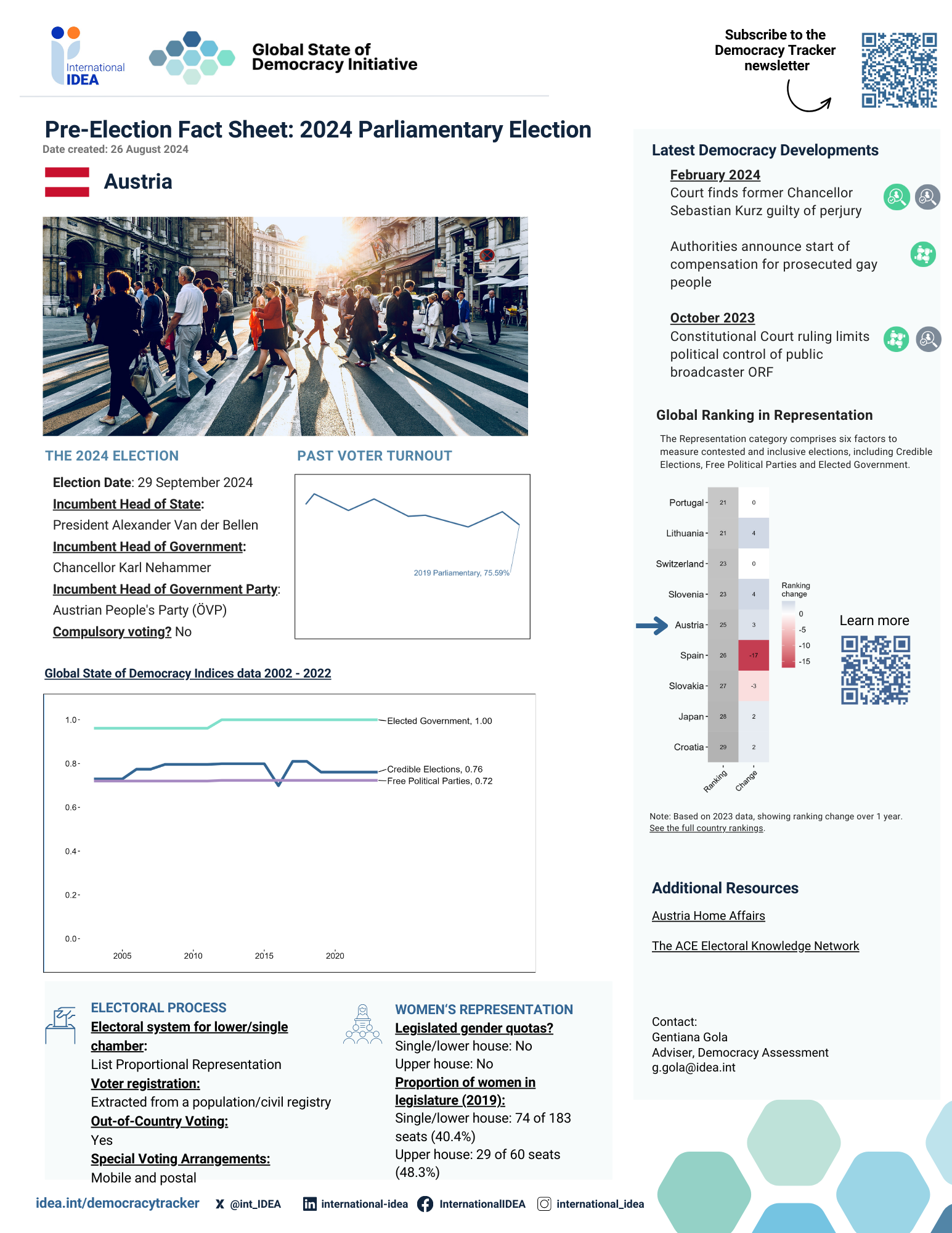Click 'Chancellor Karl Nehammer' text

132,568
